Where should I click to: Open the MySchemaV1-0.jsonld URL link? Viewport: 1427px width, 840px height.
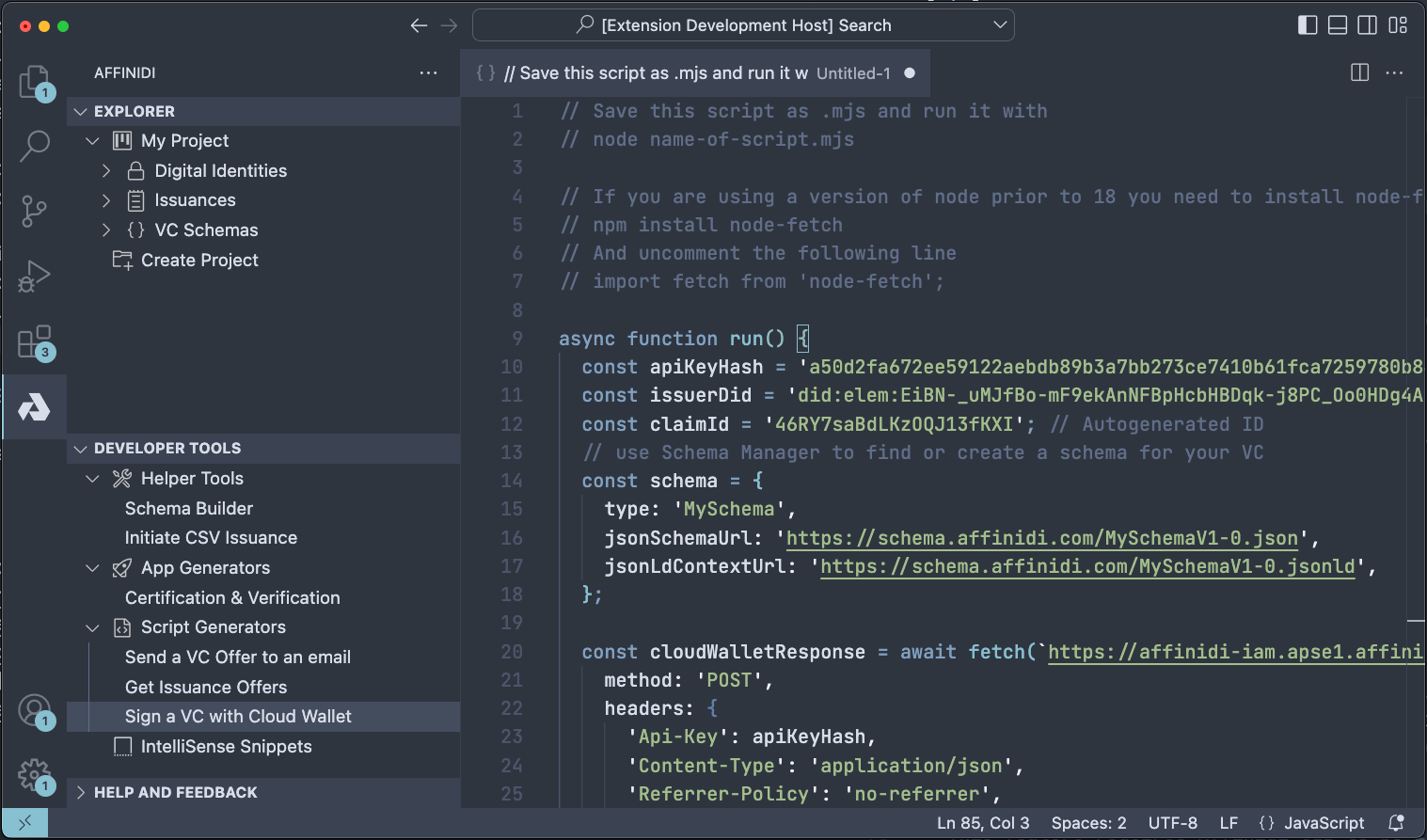click(1087, 566)
